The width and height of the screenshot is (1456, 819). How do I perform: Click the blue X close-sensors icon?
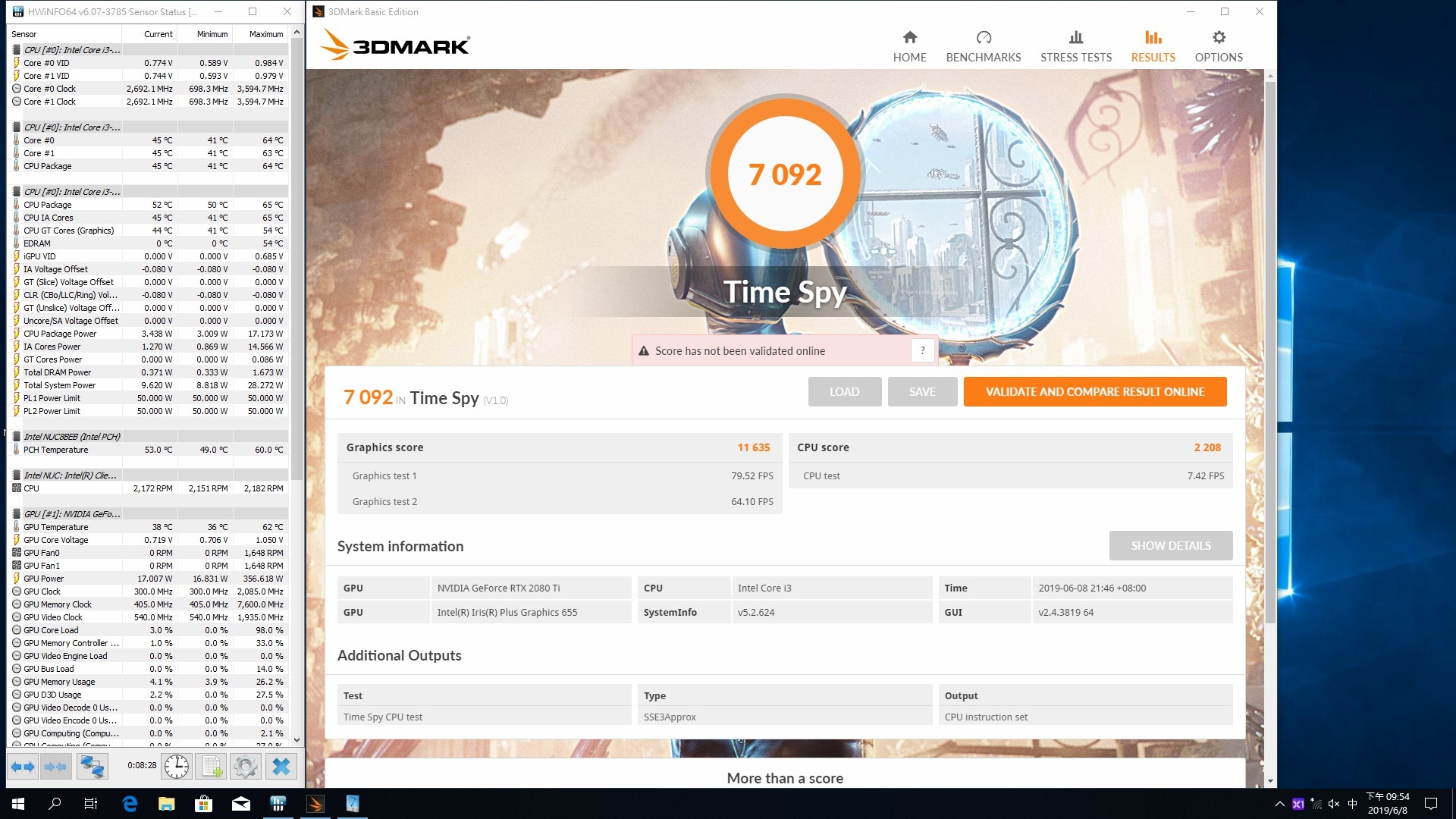pyautogui.click(x=281, y=767)
